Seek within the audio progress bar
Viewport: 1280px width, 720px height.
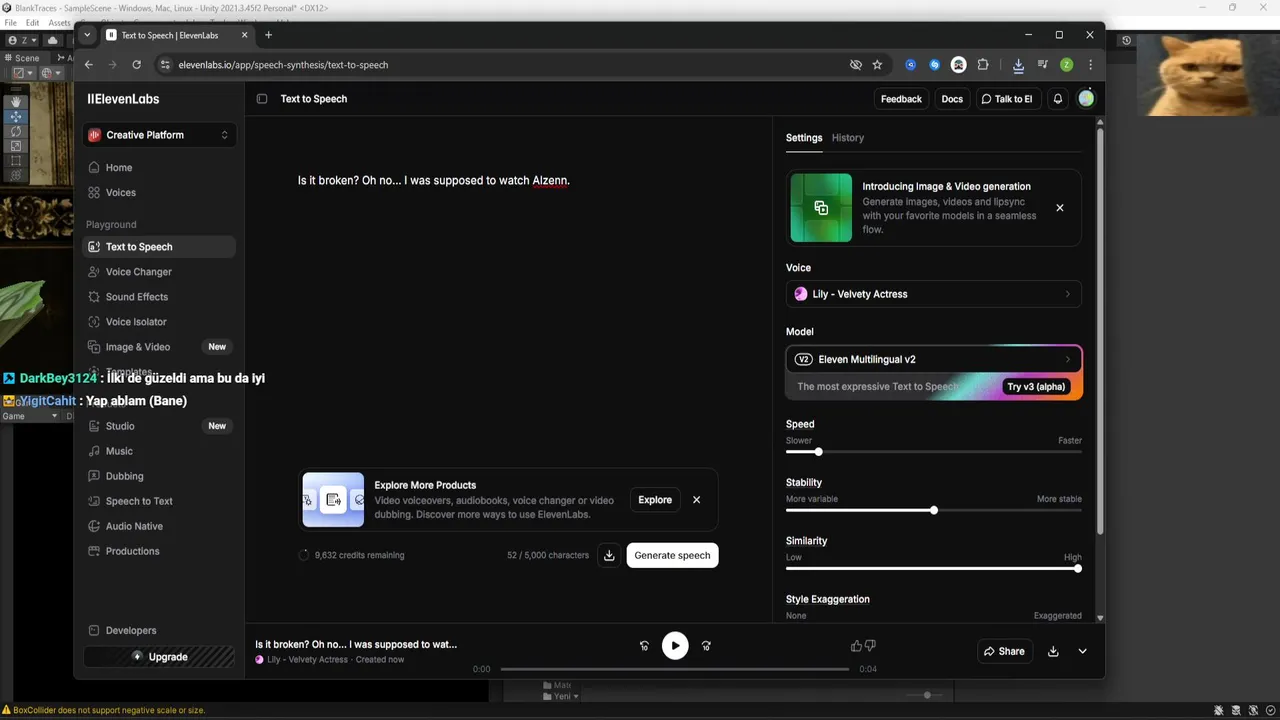point(675,669)
